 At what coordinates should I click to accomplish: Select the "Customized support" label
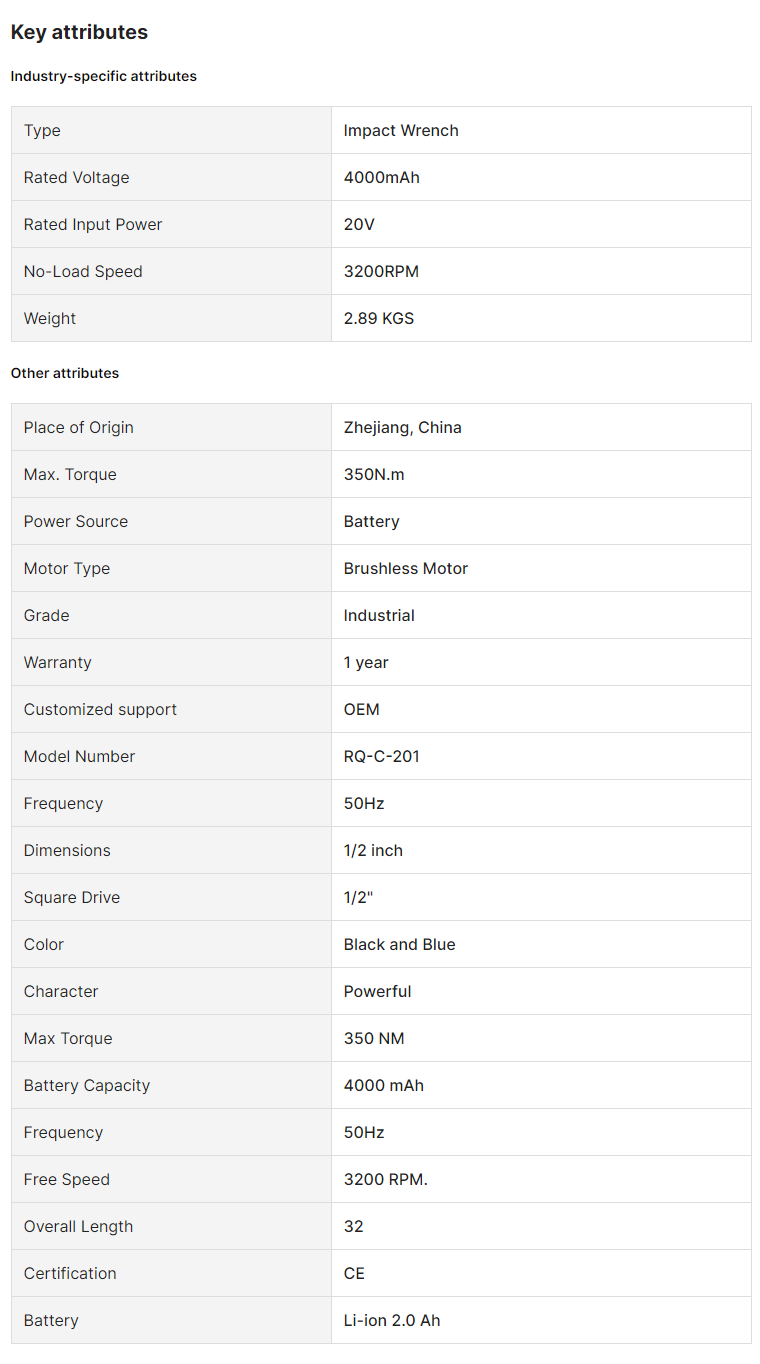(100, 710)
